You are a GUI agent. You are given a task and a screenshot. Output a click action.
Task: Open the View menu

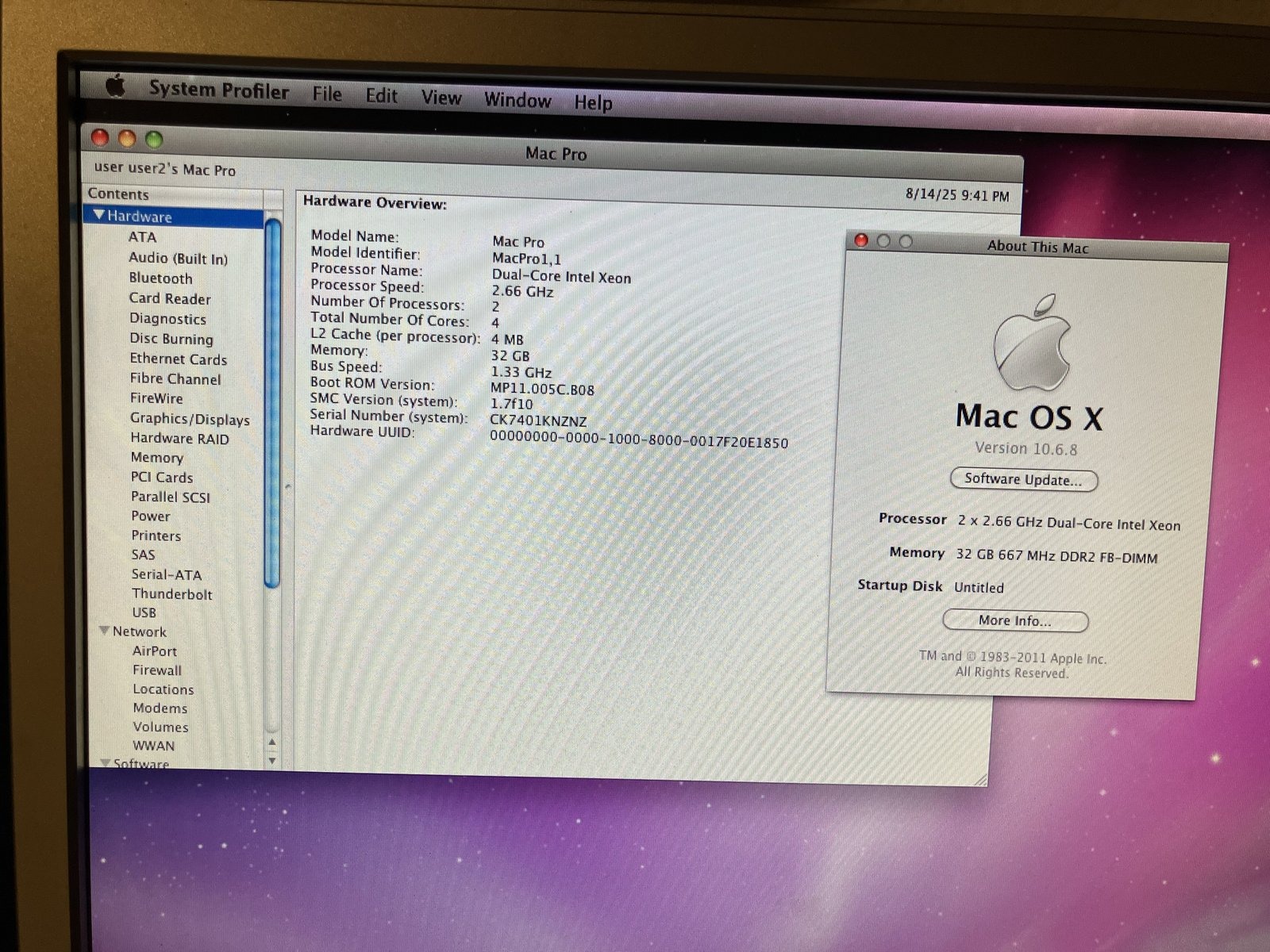tap(441, 98)
